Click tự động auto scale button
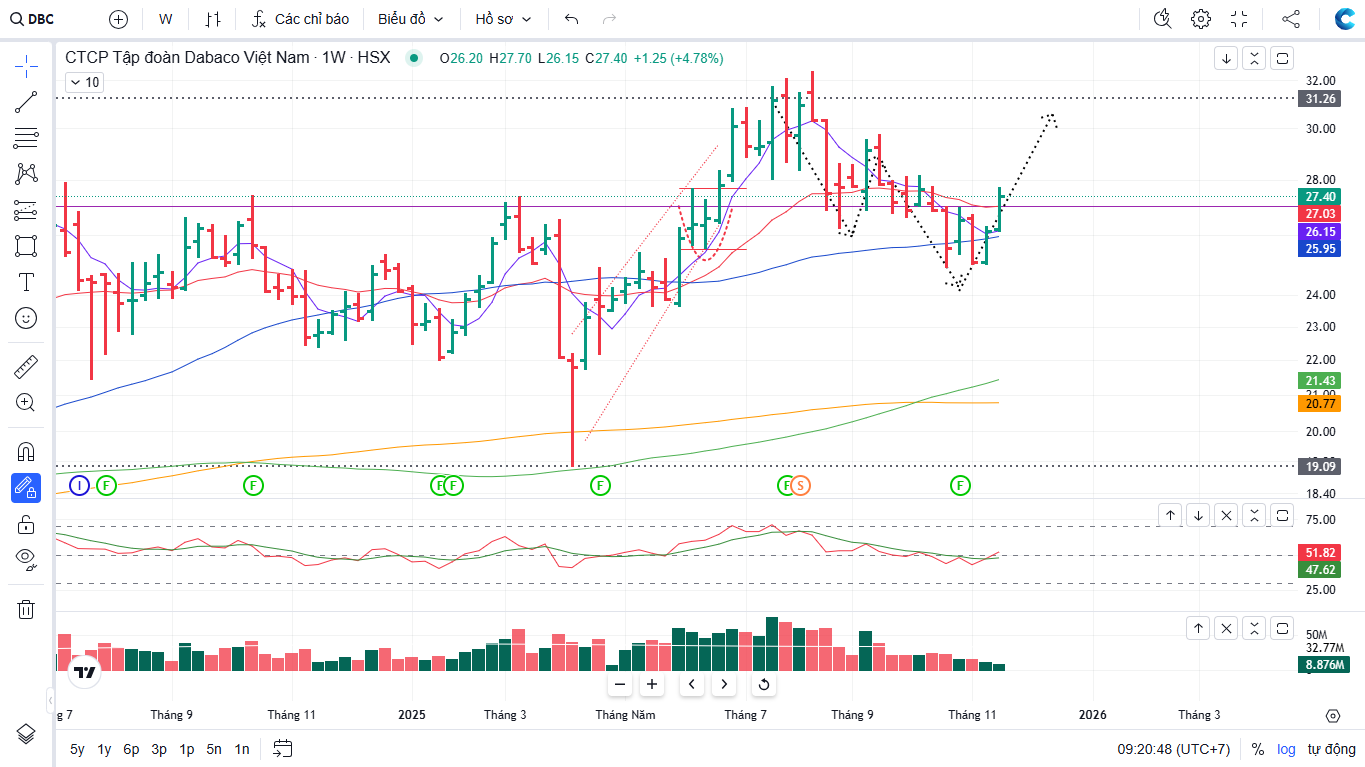Screen dimensions: 1365x767 pyautogui.click(x=1331, y=749)
